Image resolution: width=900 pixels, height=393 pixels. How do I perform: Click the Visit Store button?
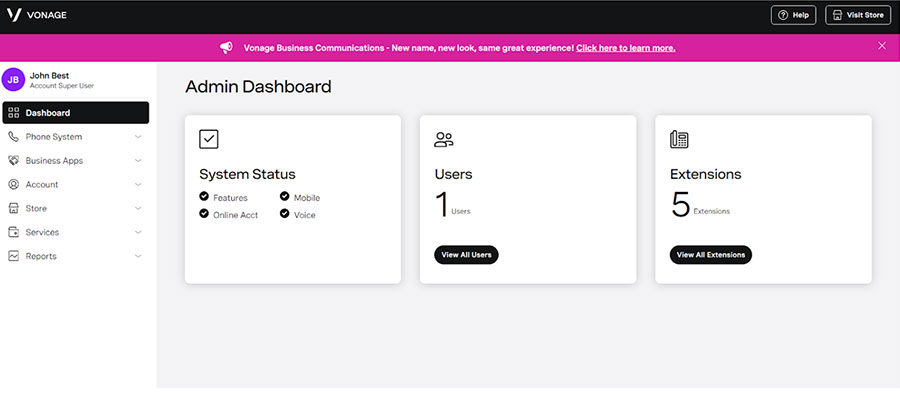(x=858, y=15)
